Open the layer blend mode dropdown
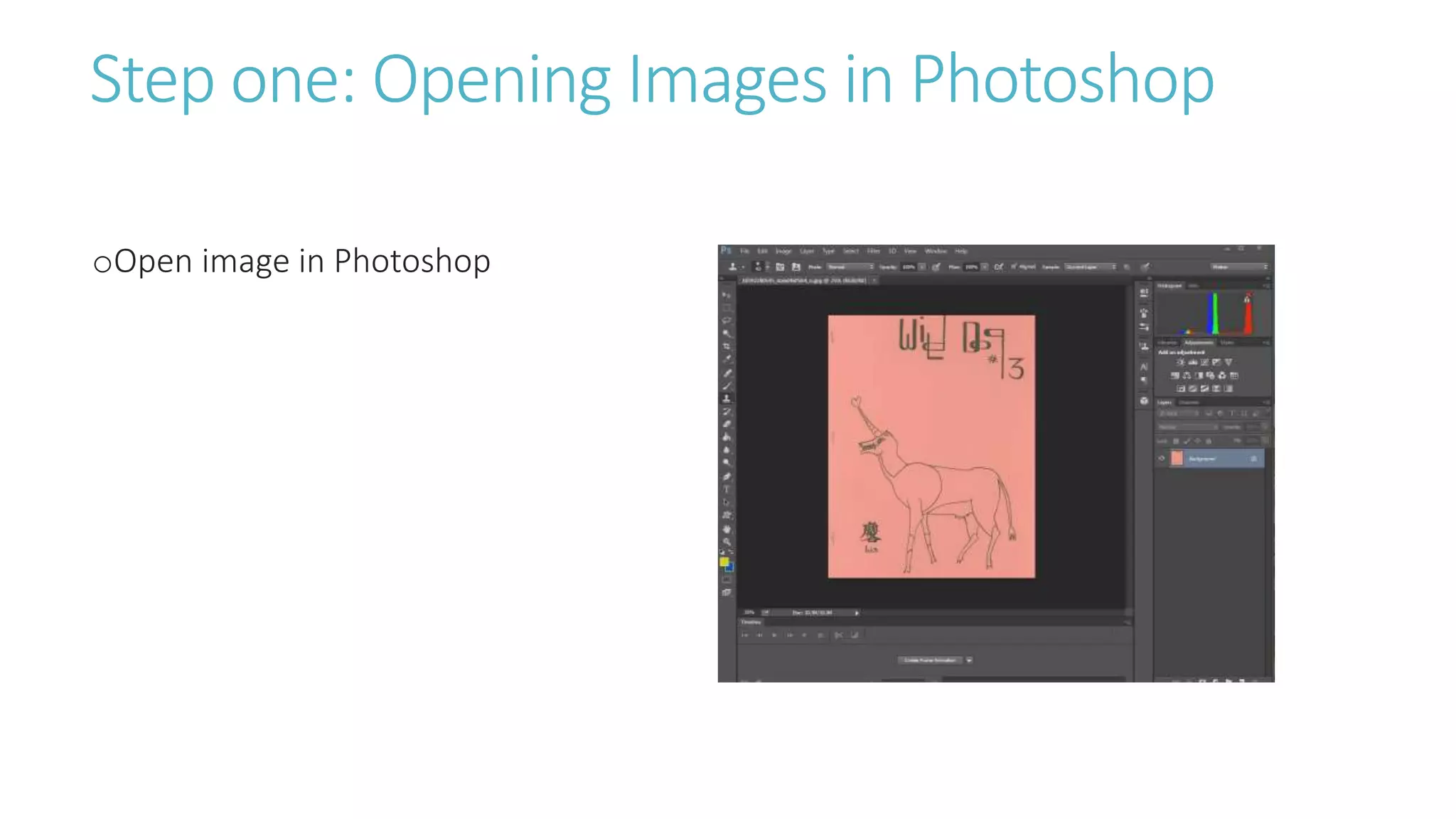This screenshot has width=1456, height=819. pyautogui.click(x=1188, y=427)
